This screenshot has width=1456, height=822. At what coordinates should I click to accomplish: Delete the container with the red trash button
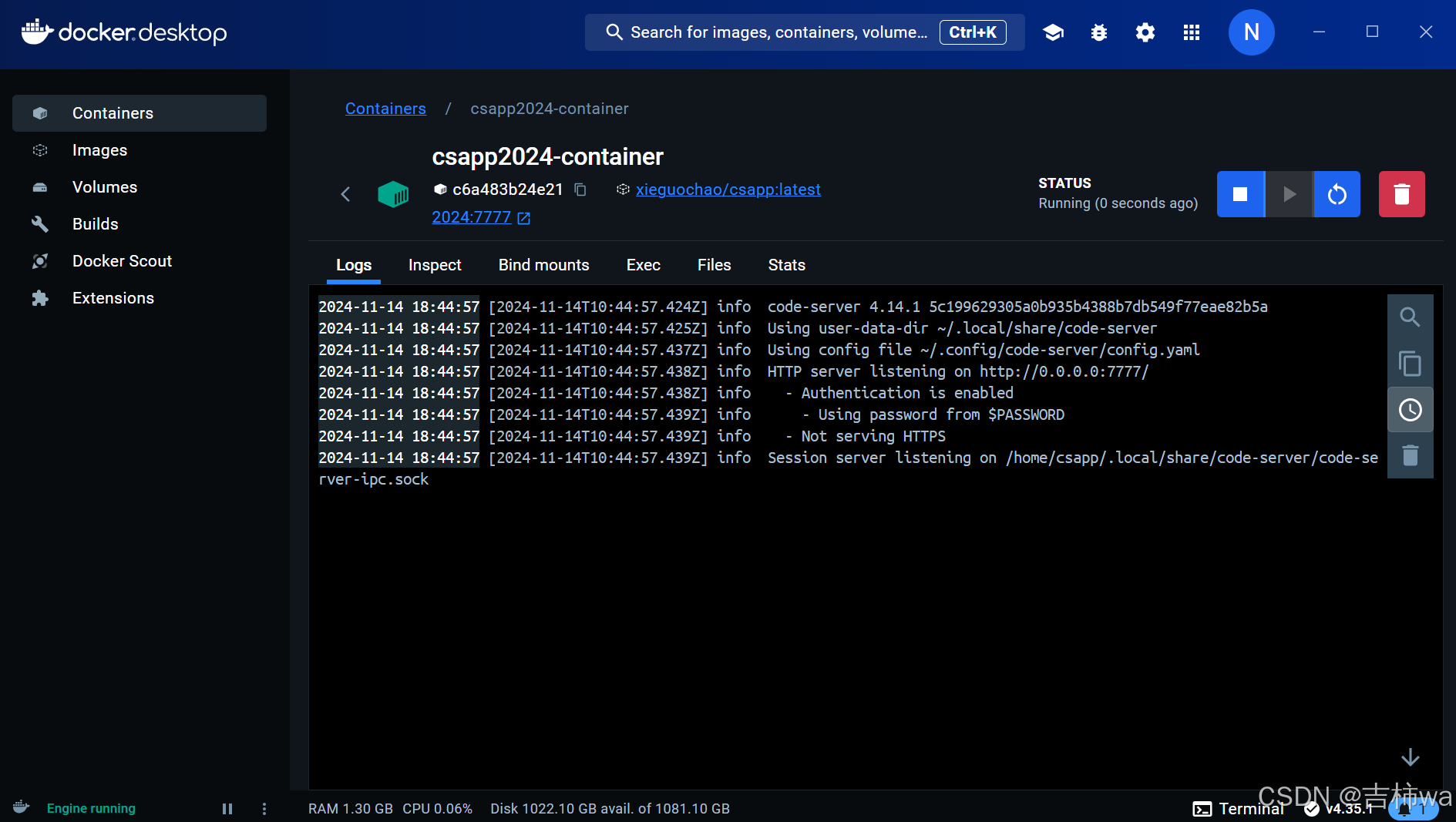(x=1401, y=194)
